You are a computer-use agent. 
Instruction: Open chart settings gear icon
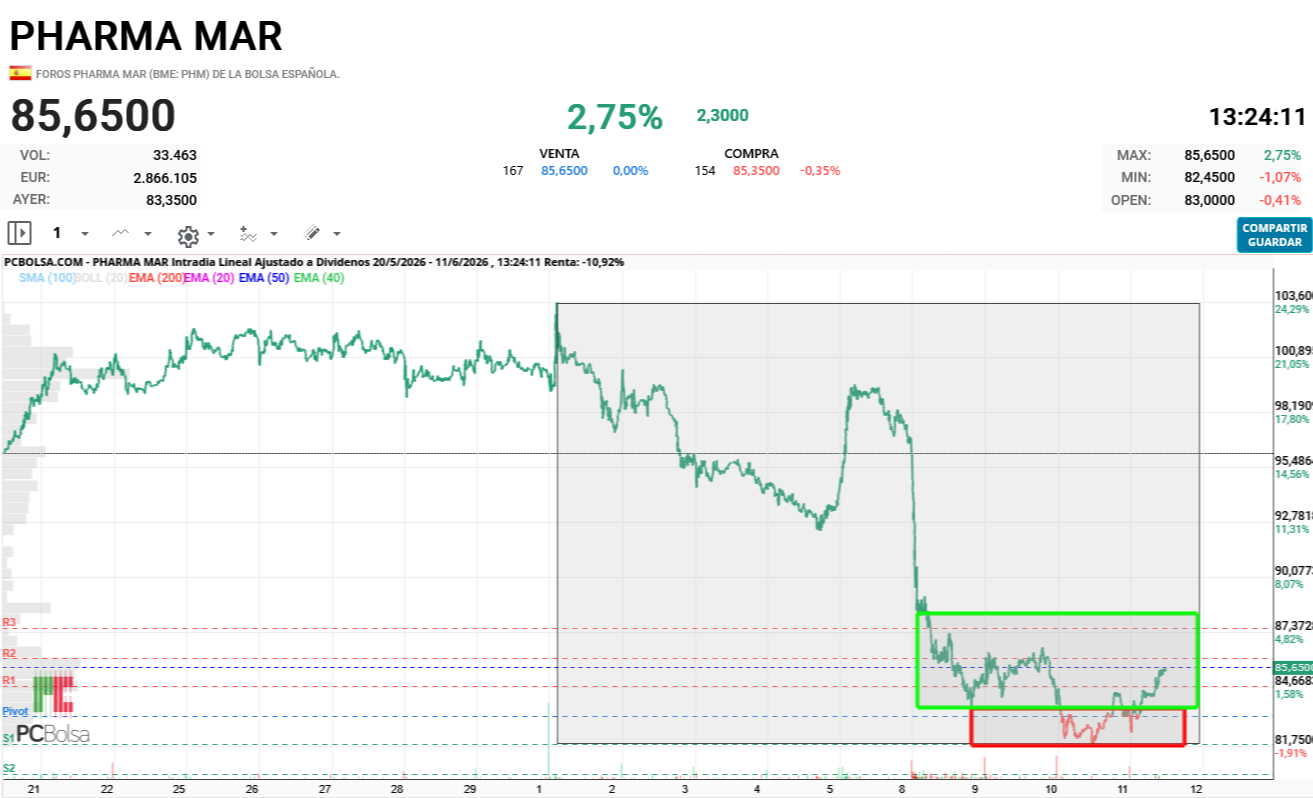[x=188, y=235]
